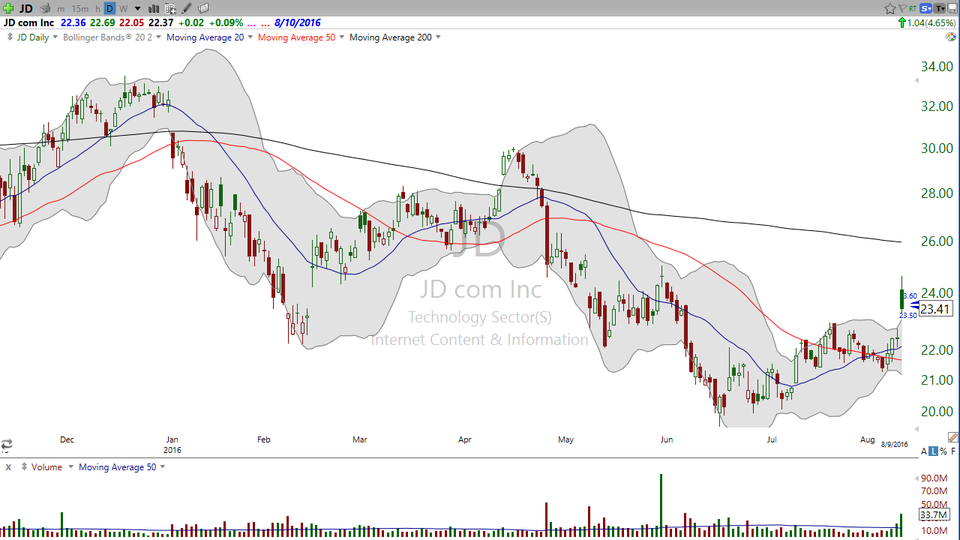The width and height of the screenshot is (960, 540).
Task: Click the colorful chart color settings icon
Action: 951,37
